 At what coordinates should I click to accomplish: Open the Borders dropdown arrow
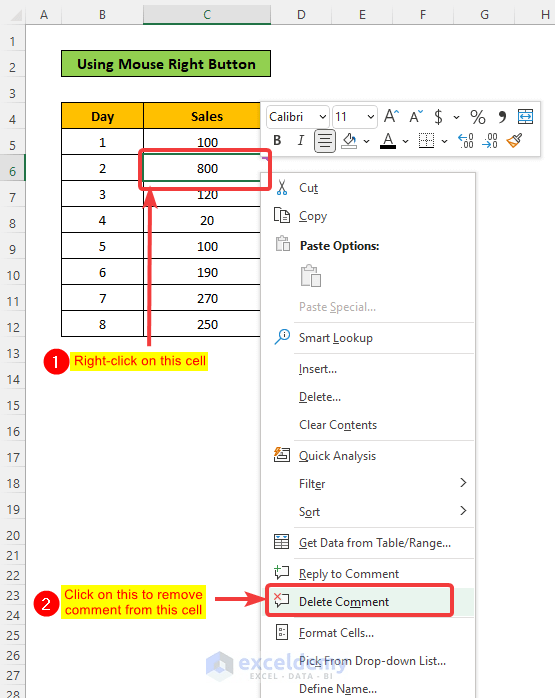pos(444,142)
